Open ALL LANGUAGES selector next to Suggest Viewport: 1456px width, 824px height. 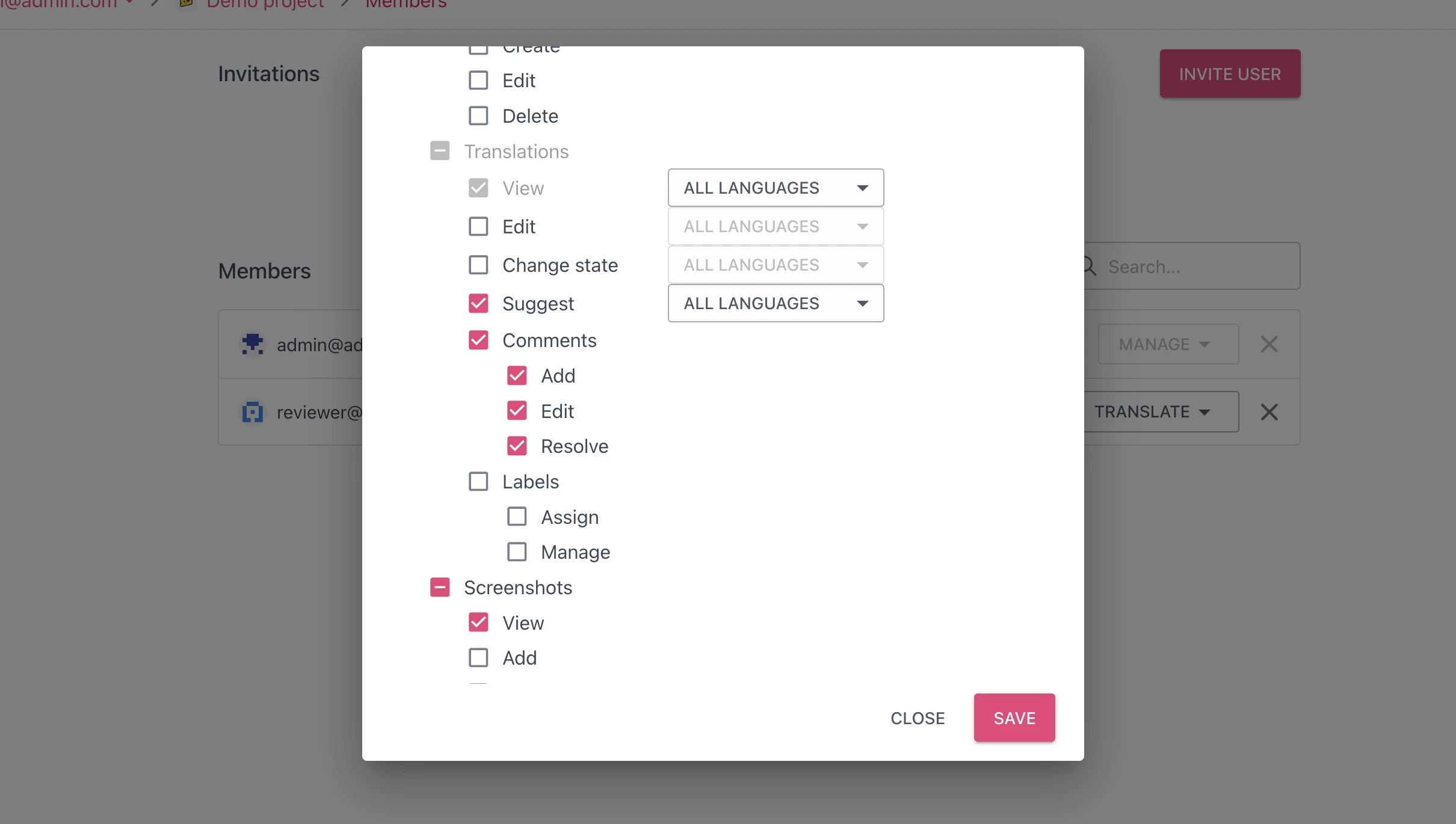pyautogui.click(x=775, y=303)
